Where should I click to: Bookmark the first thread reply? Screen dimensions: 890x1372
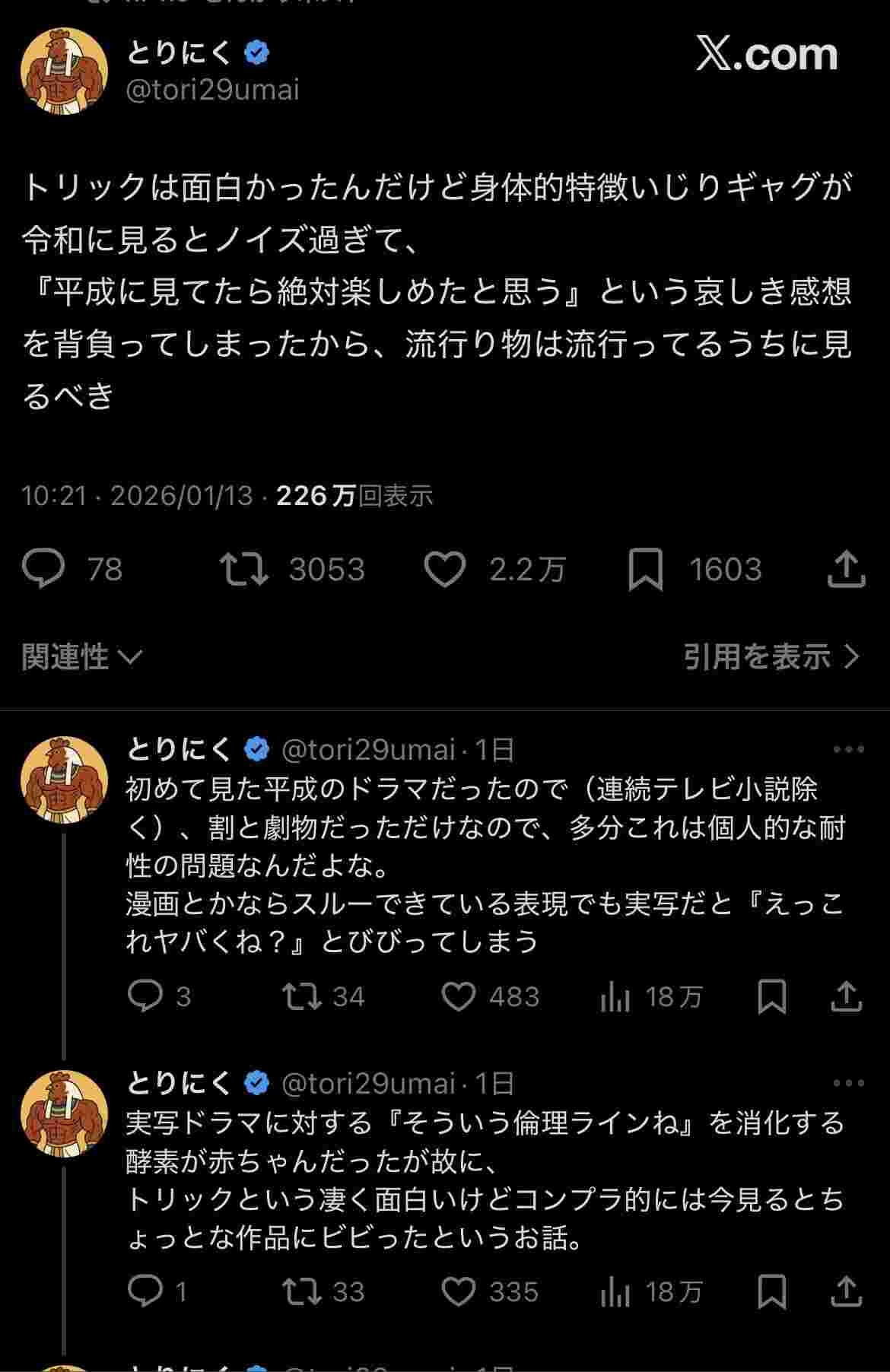pos(771,996)
